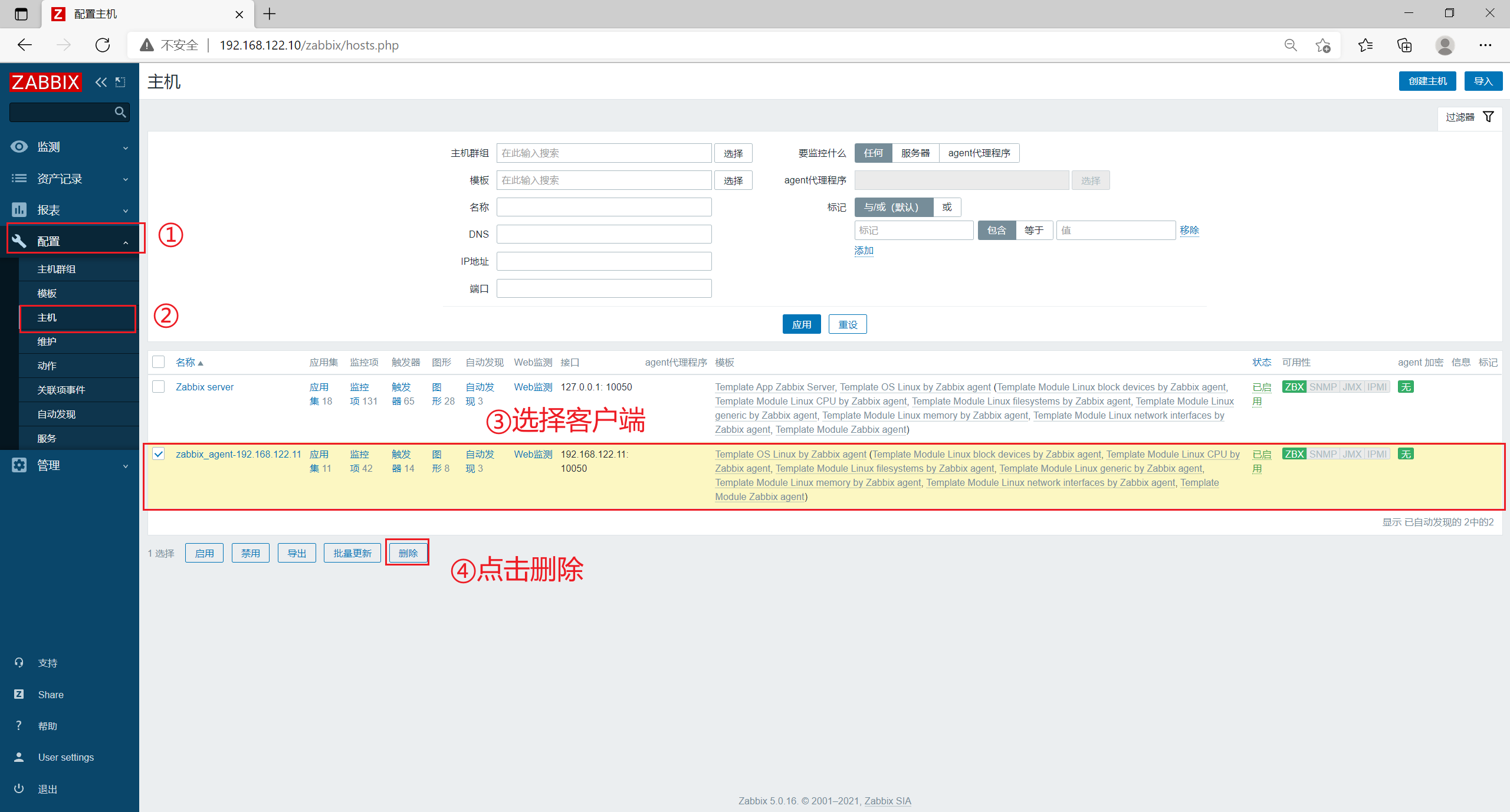Open zabbix_agent-192.168.122.11 host link
The image size is (1510, 812).
coord(238,454)
